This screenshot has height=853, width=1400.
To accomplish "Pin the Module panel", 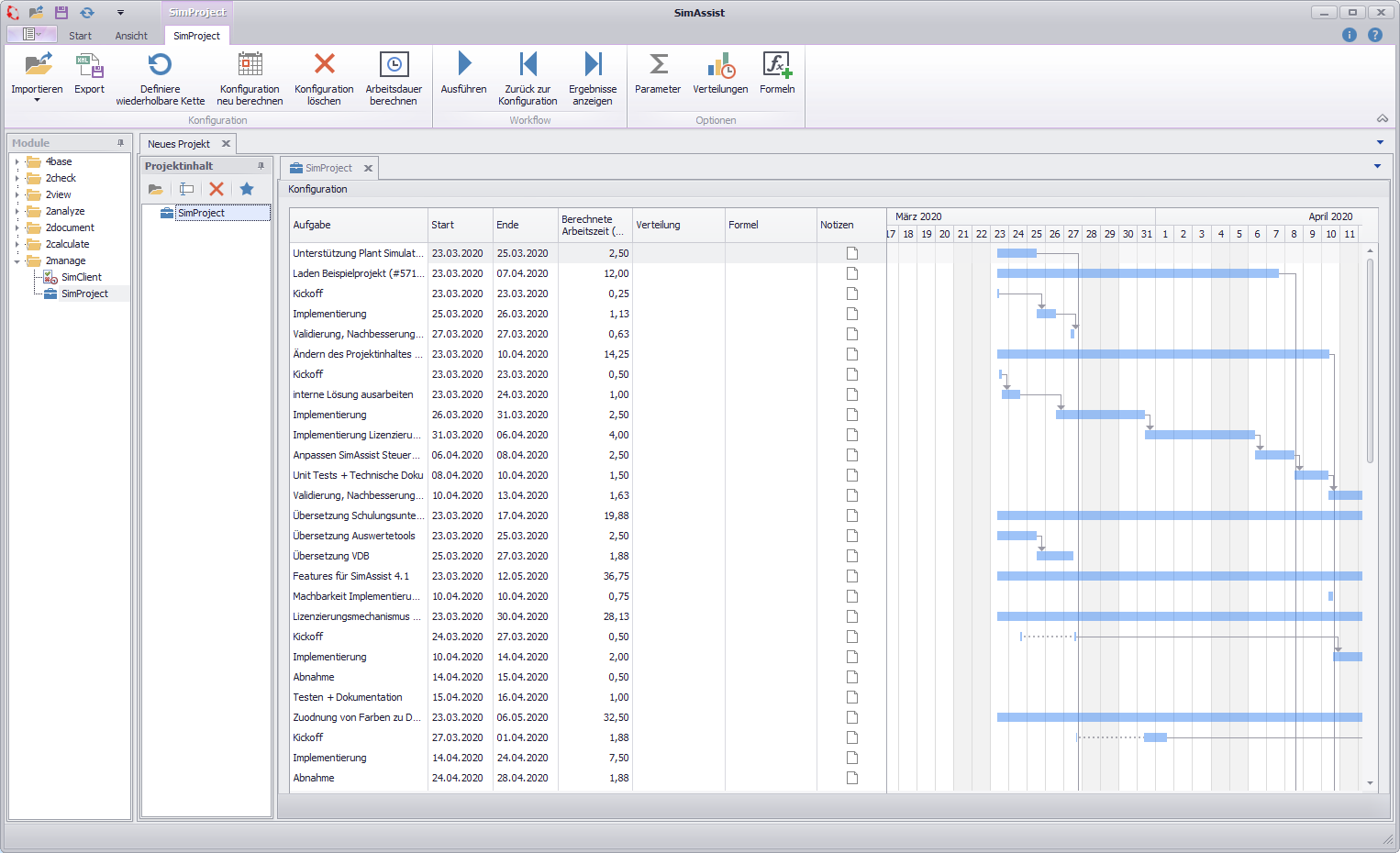I will pos(120,143).
